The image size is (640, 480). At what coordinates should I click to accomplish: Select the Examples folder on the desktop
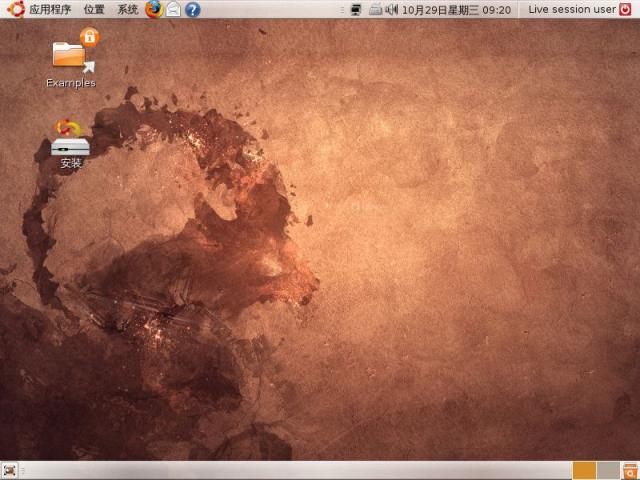pyautogui.click(x=71, y=58)
